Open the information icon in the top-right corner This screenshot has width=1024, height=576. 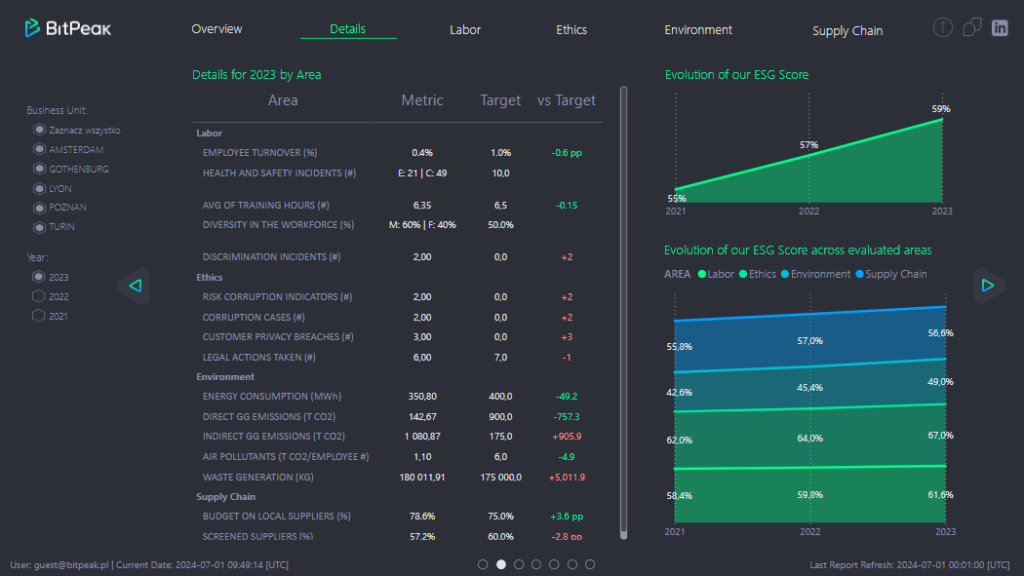[x=942, y=28]
